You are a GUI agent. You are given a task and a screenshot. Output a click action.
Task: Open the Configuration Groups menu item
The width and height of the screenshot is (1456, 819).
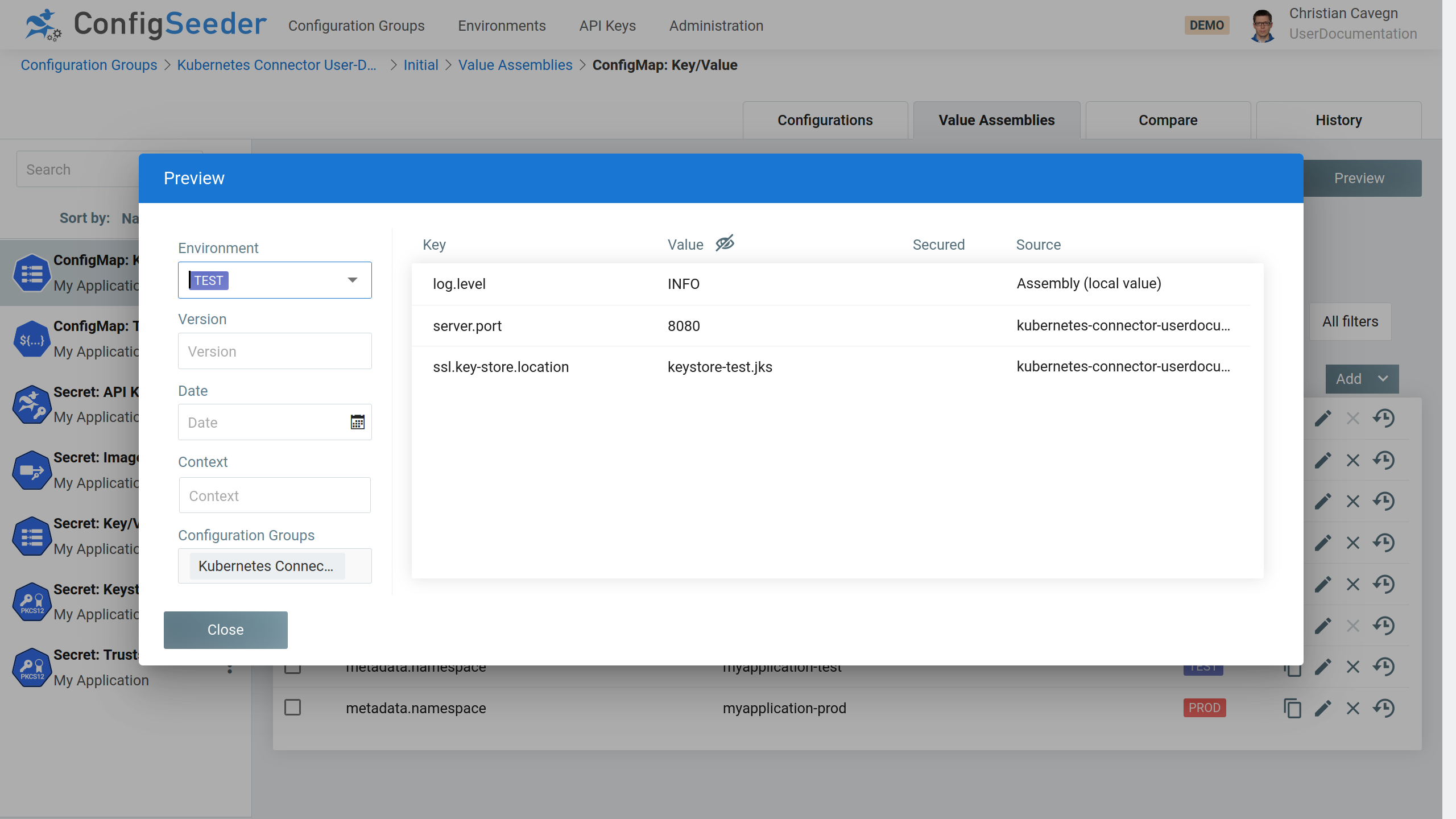(356, 25)
